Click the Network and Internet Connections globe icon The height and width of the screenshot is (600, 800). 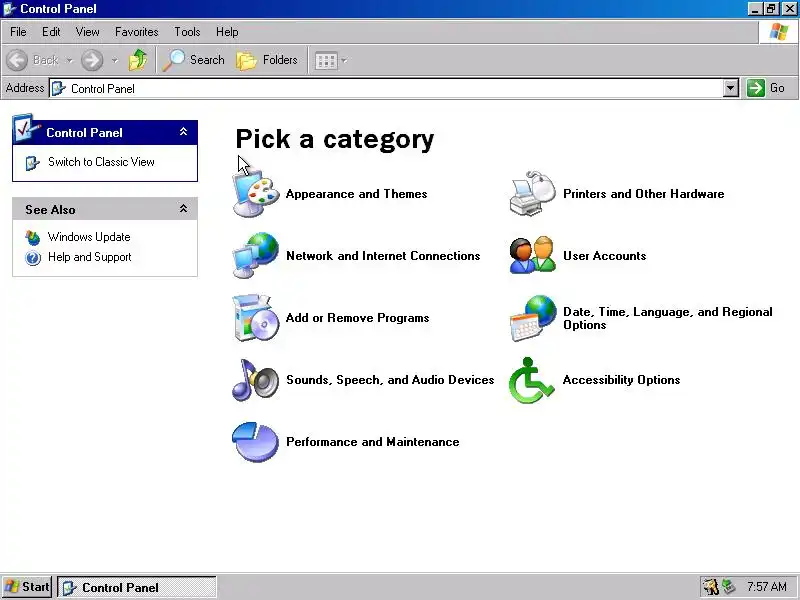[x=256, y=255]
